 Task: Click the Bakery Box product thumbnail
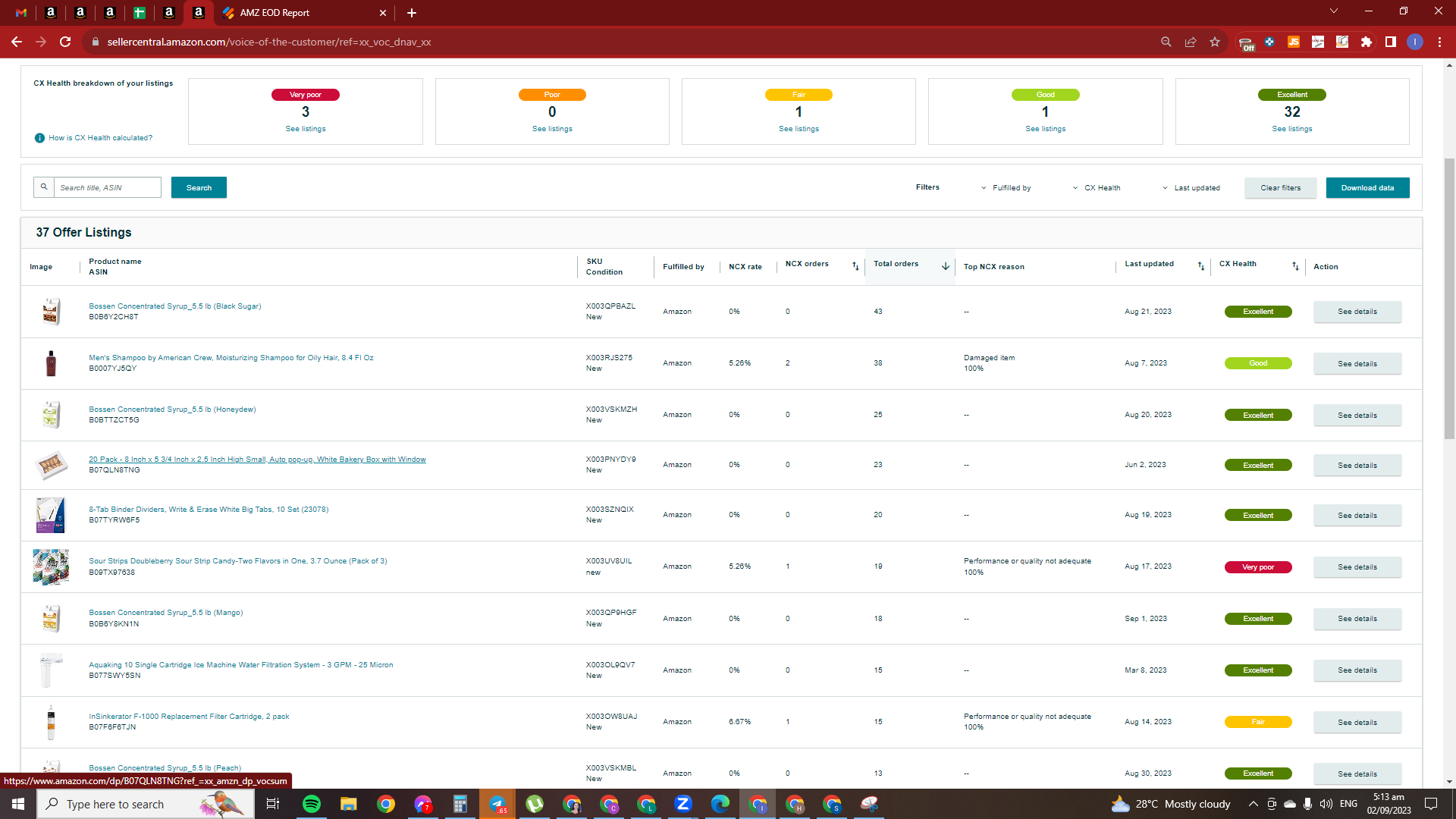tap(51, 465)
